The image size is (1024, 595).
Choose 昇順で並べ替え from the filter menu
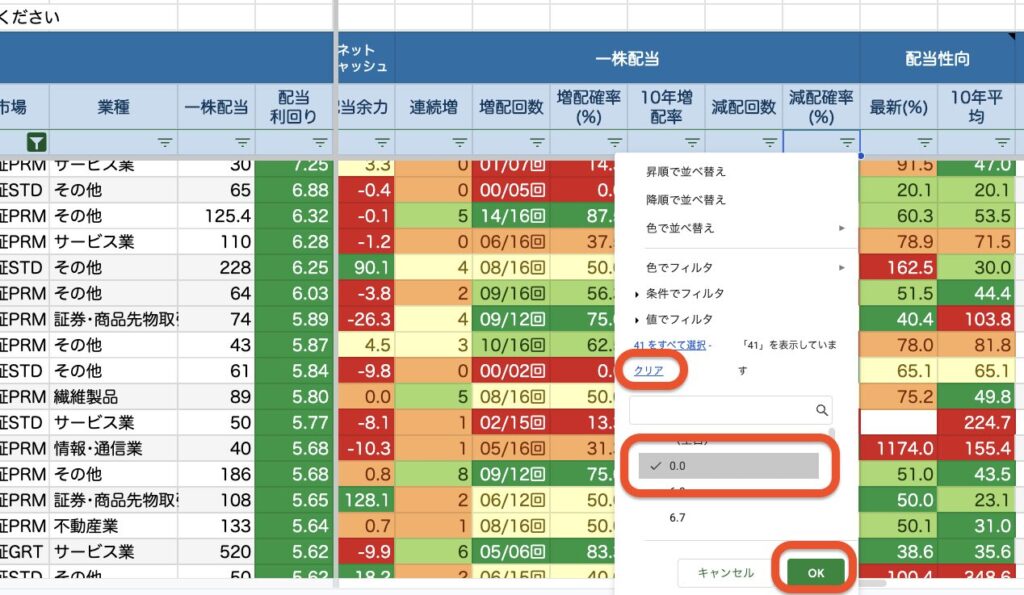pos(686,172)
